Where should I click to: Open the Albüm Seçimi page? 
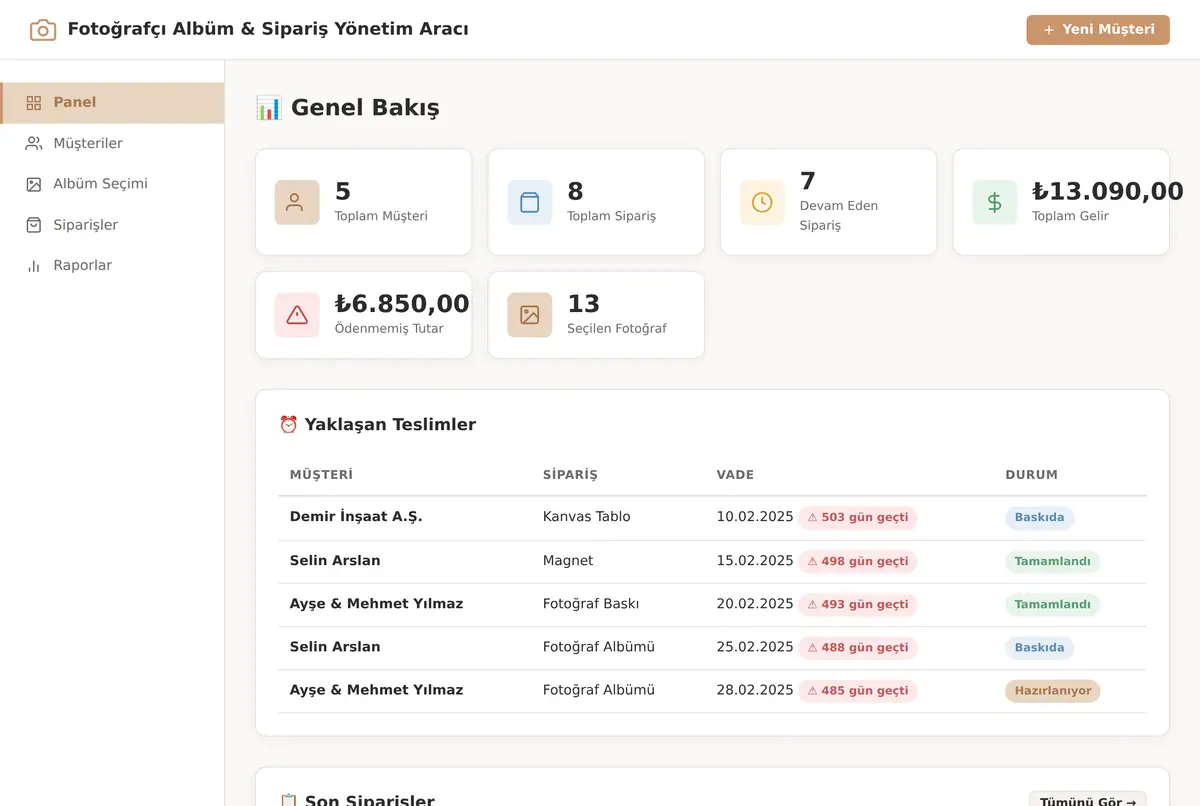coord(113,184)
